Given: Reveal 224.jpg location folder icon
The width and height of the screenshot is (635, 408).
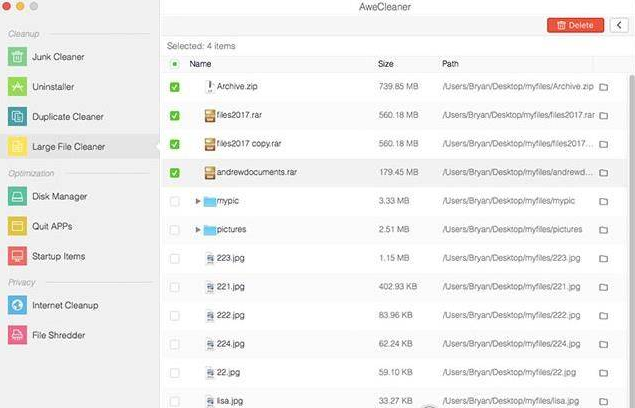Looking at the screenshot, I should coord(603,344).
